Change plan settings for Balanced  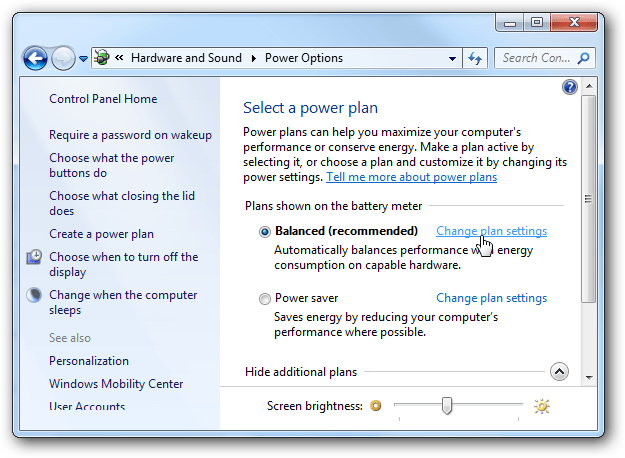coord(491,231)
